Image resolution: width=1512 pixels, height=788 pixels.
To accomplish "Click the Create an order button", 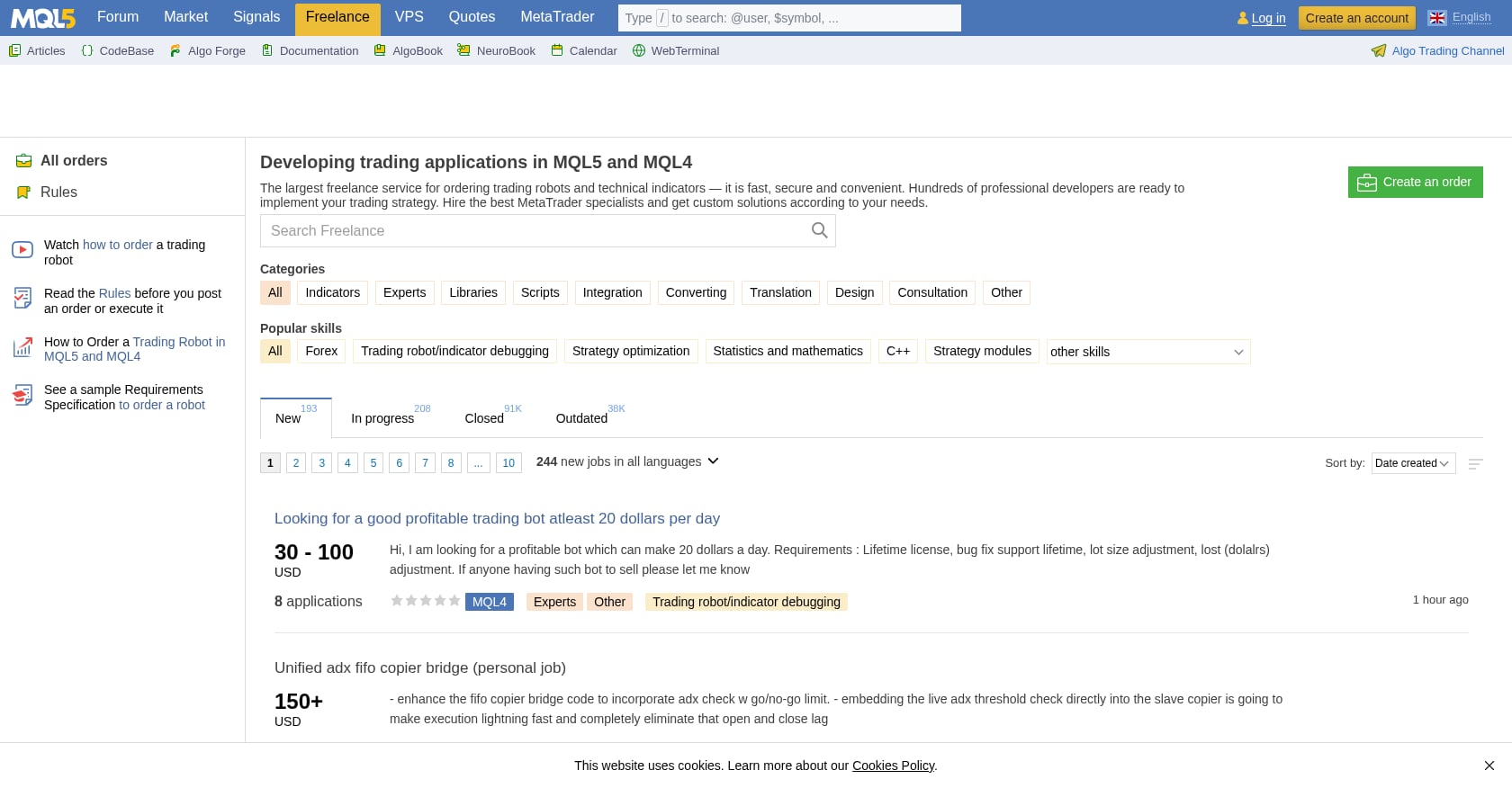I will tap(1415, 182).
